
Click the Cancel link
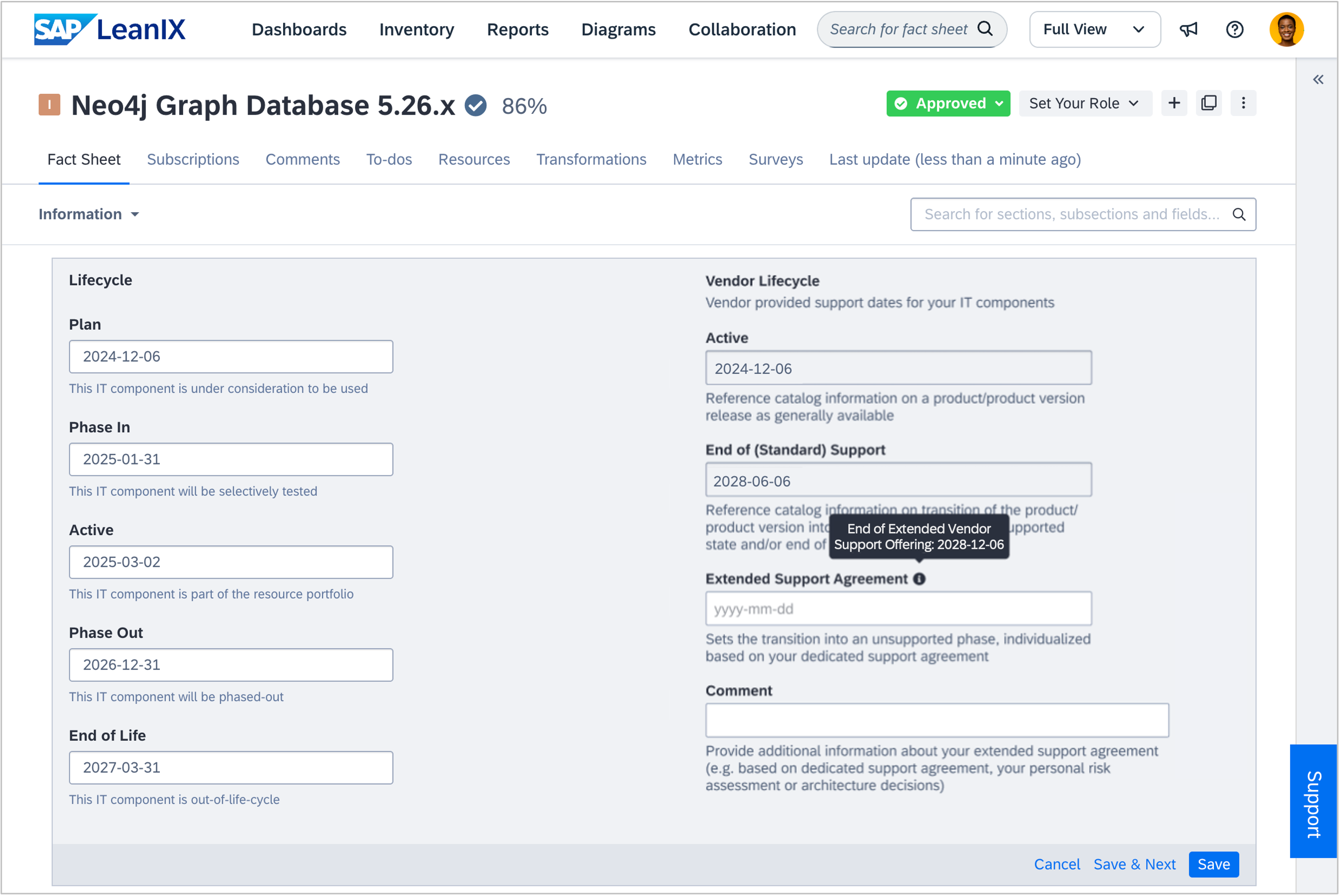[1057, 864]
